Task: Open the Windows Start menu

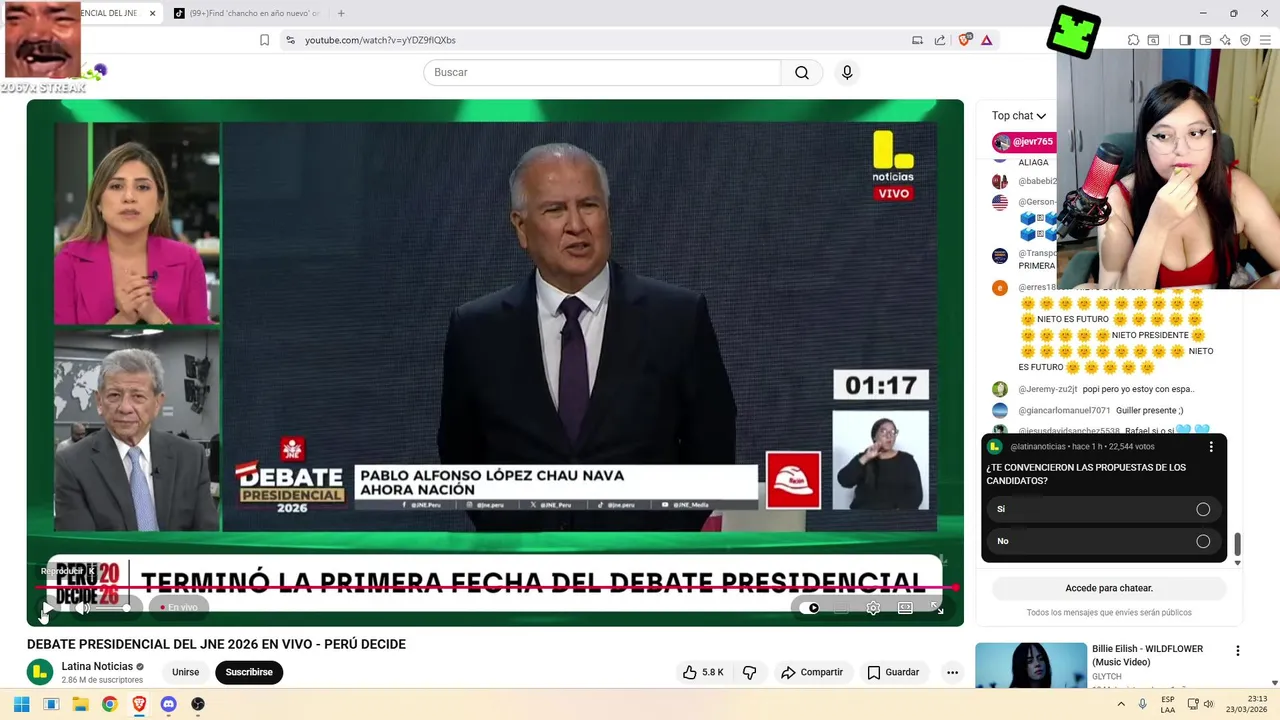Action: point(21,704)
